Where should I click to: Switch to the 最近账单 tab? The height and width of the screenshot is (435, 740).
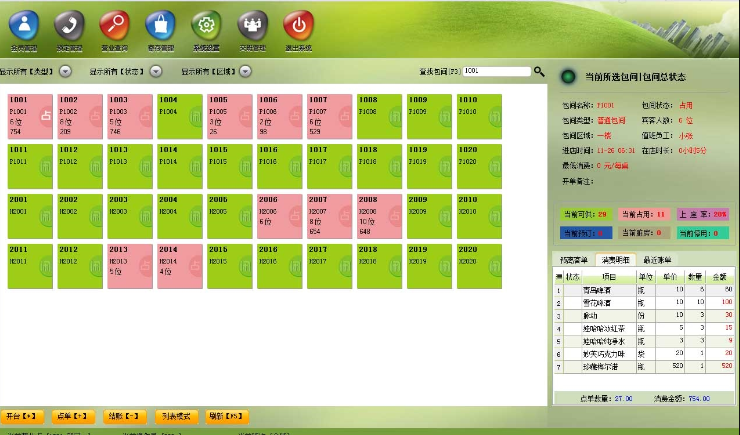(657, 259)
